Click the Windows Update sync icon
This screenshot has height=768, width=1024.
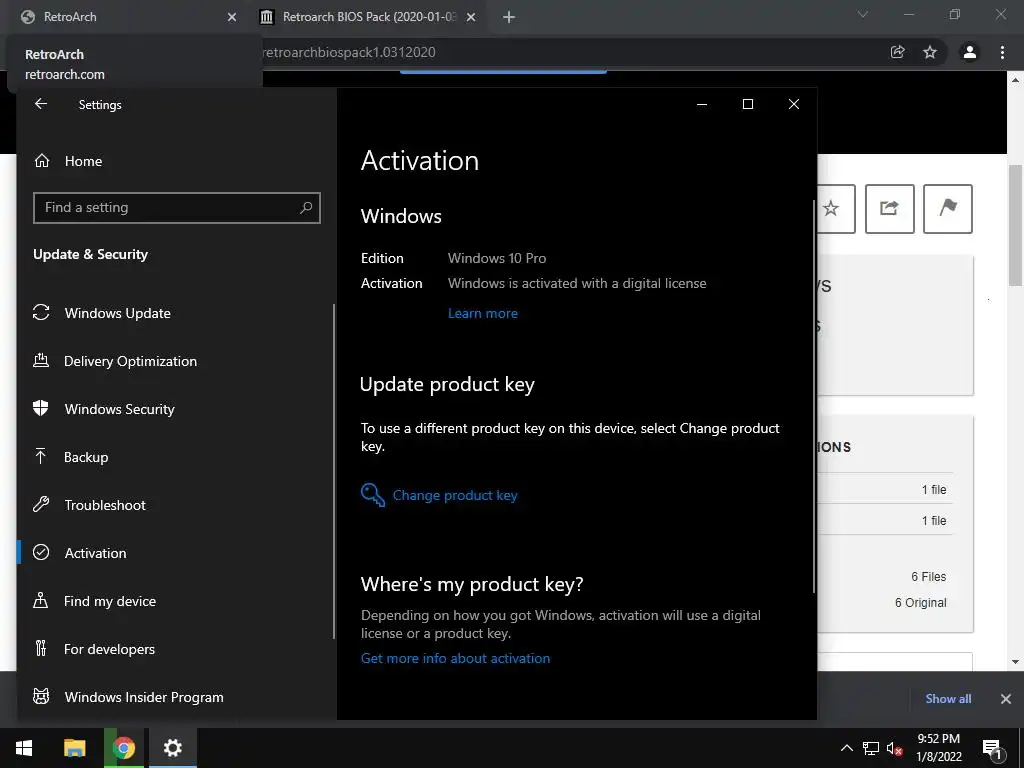pos(41,313)
